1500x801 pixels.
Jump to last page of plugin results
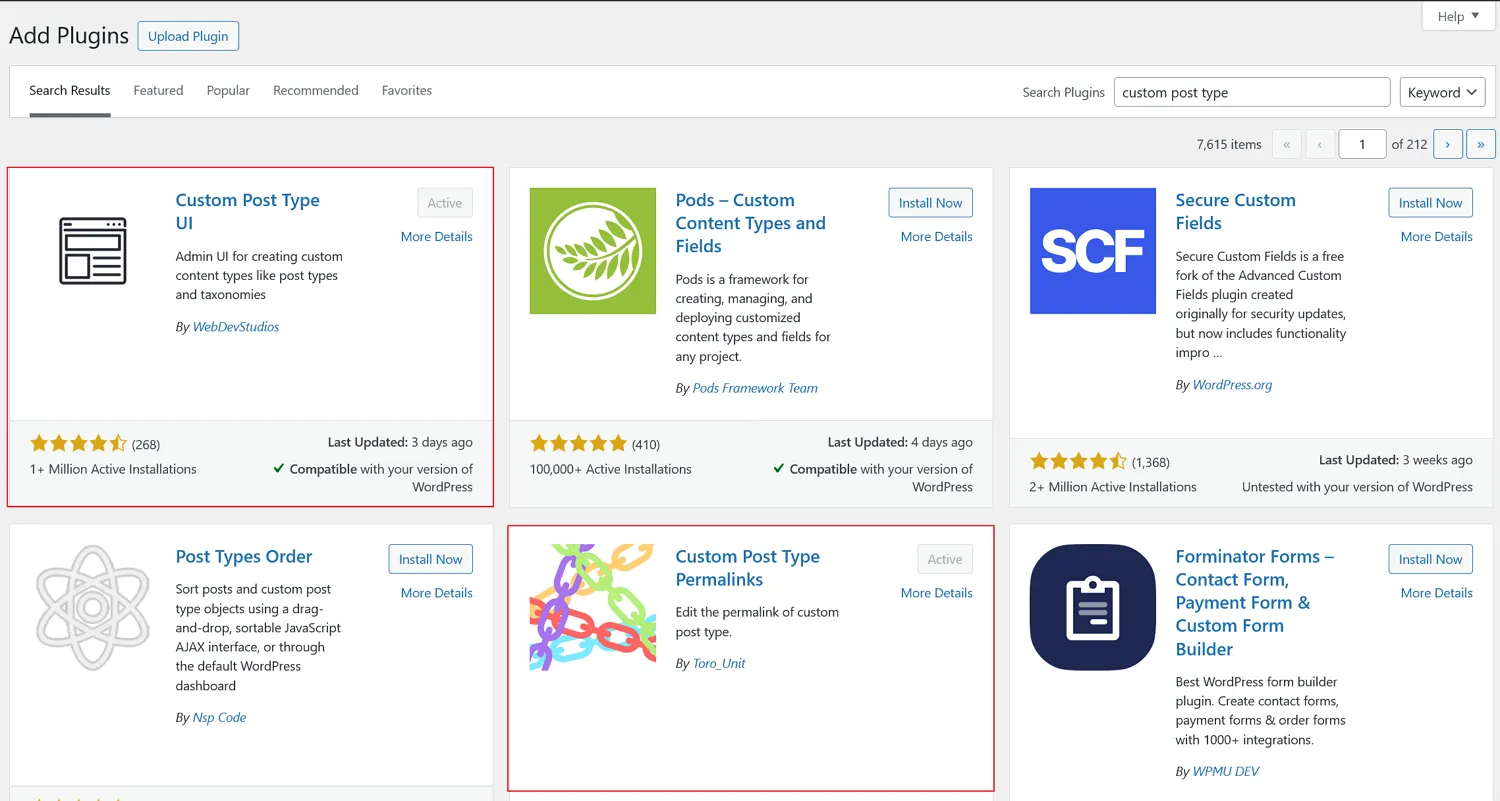[1480, 144]
